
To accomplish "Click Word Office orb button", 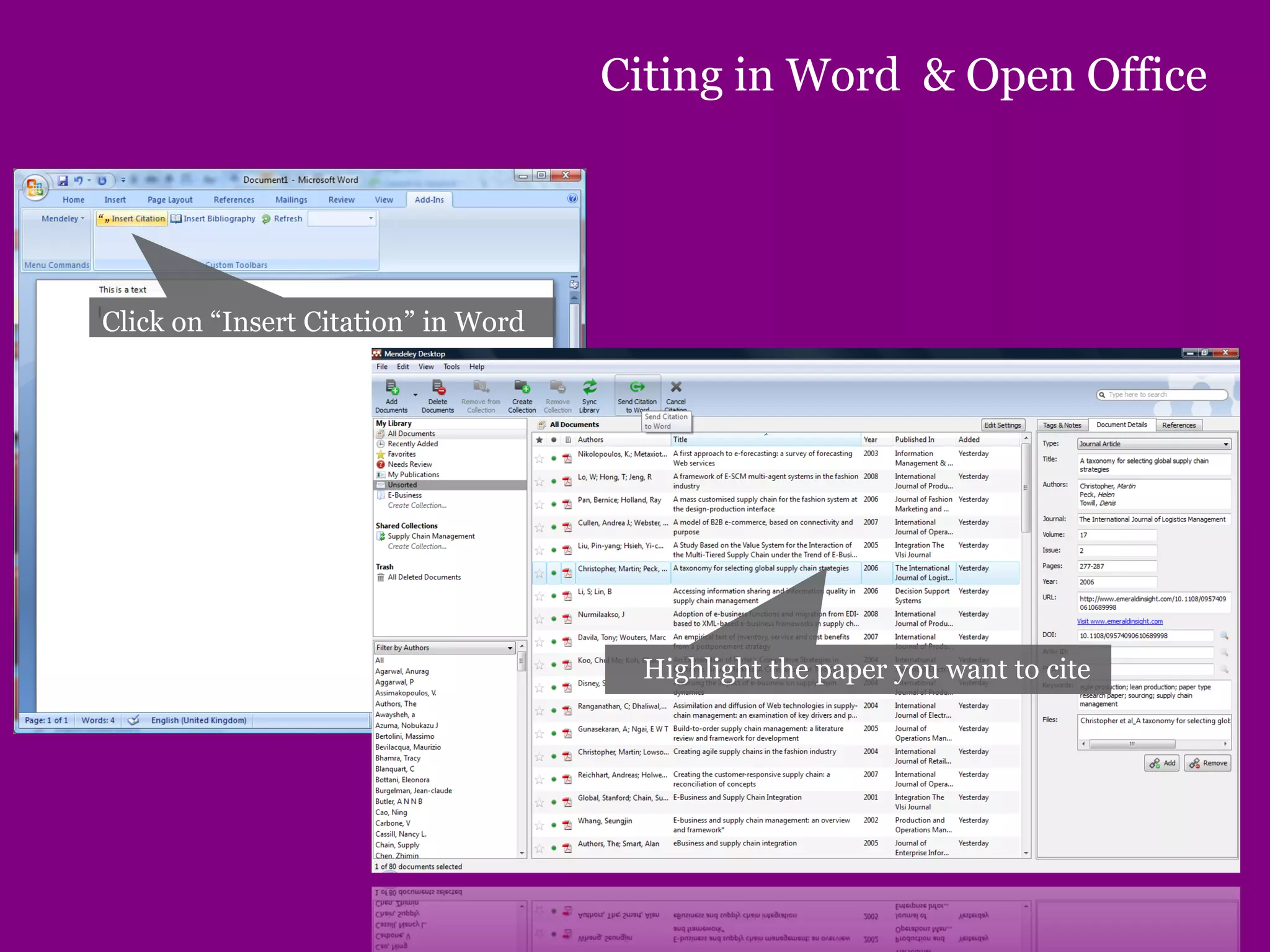I will pos(35,187).
